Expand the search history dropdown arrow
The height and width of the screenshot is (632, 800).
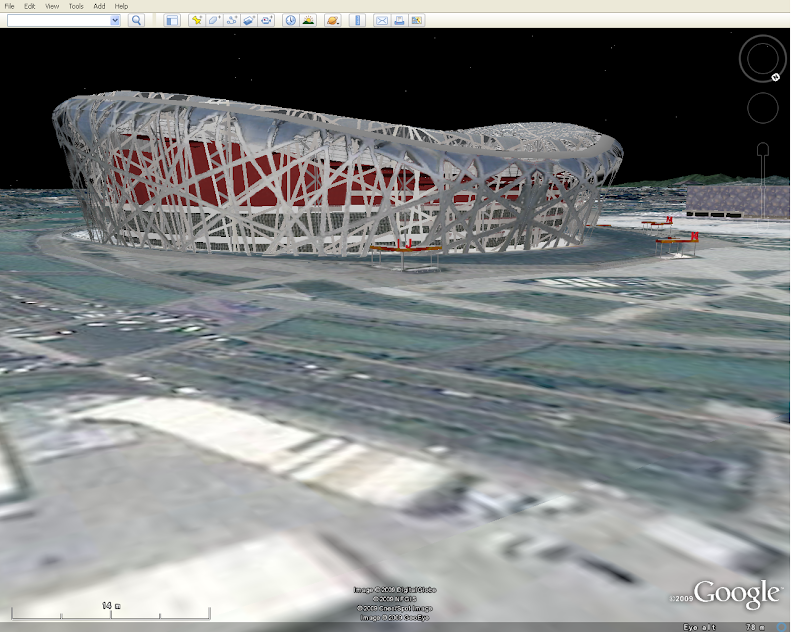115,20
